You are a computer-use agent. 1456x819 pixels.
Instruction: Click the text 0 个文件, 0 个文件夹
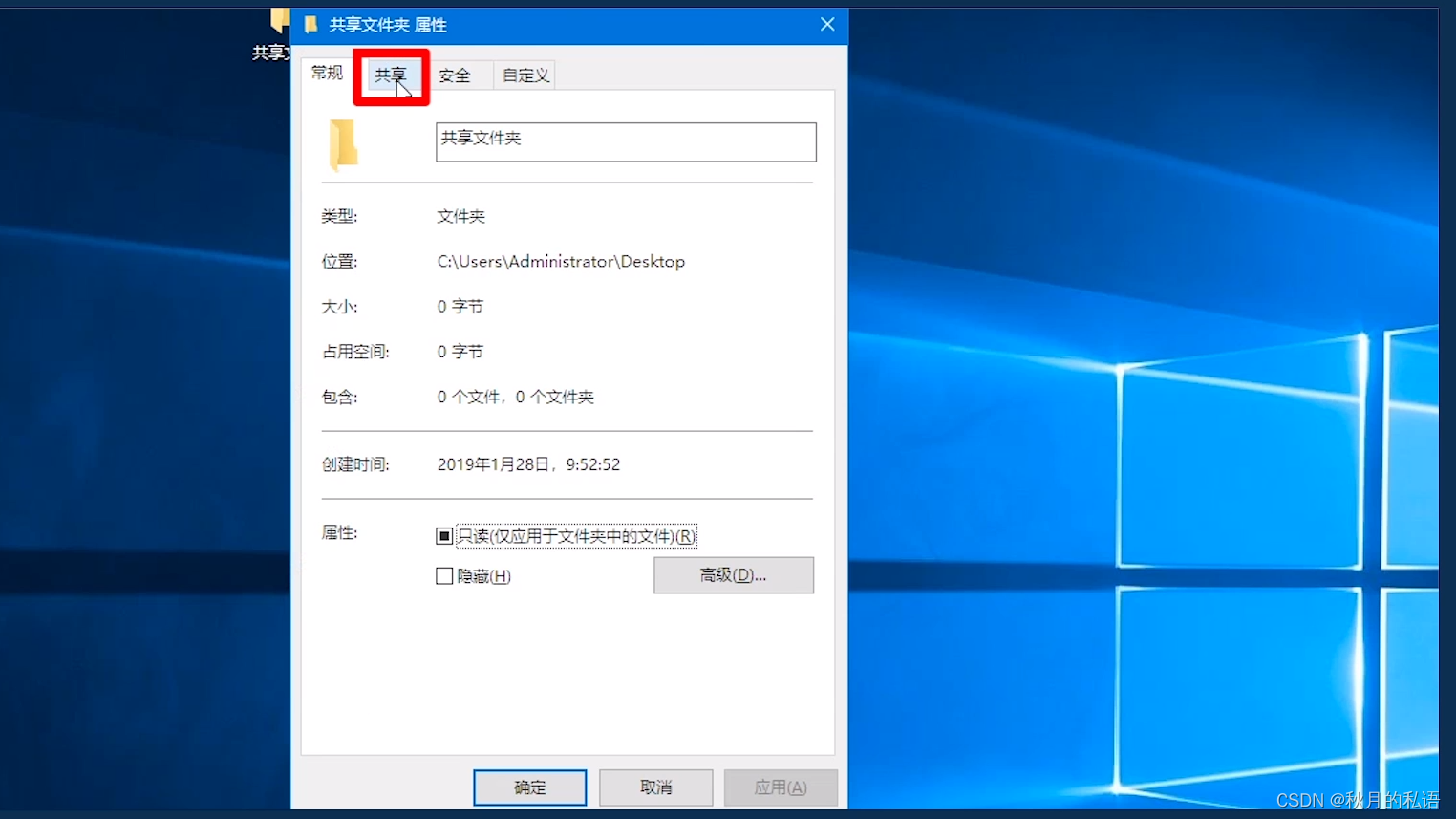(x=515, y=397)
